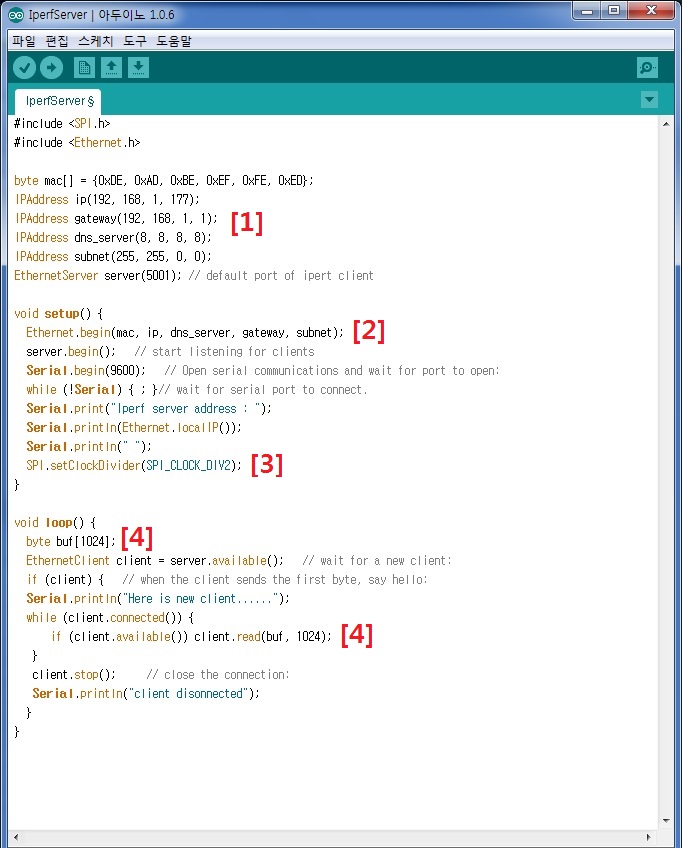This screenshot has width=682, height=848.
Task: Click 'Serial.println(Ethernet.localIP());' line
Action: [134, 427]
